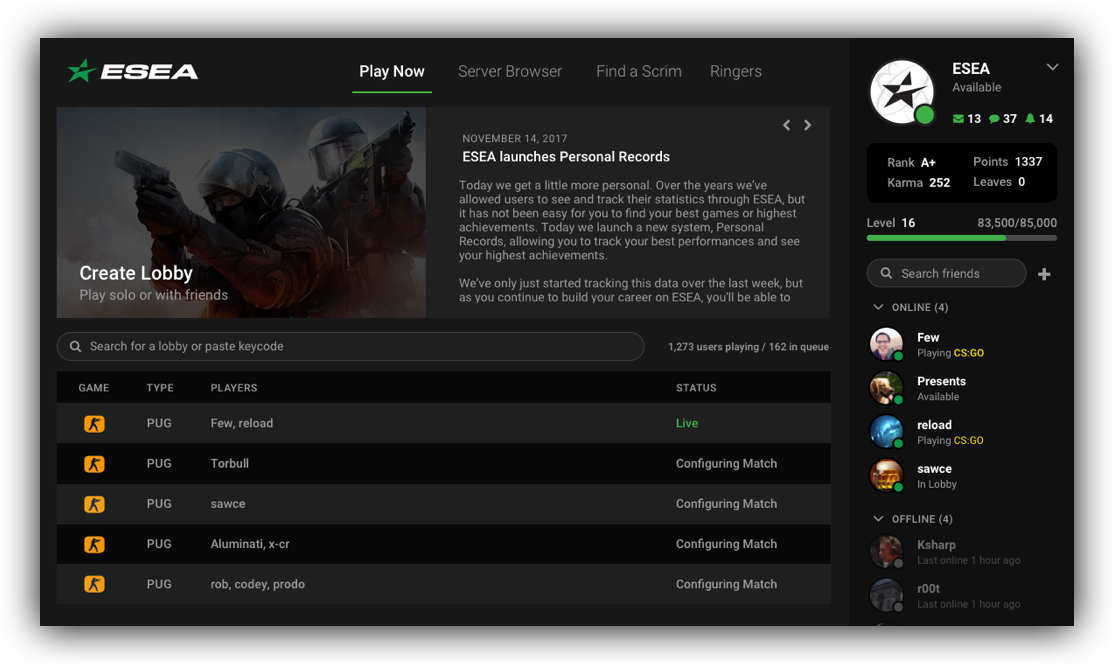1114x668 pixels.
Task: Click the Rank A+ stat
Action: (x=911, y=163)
